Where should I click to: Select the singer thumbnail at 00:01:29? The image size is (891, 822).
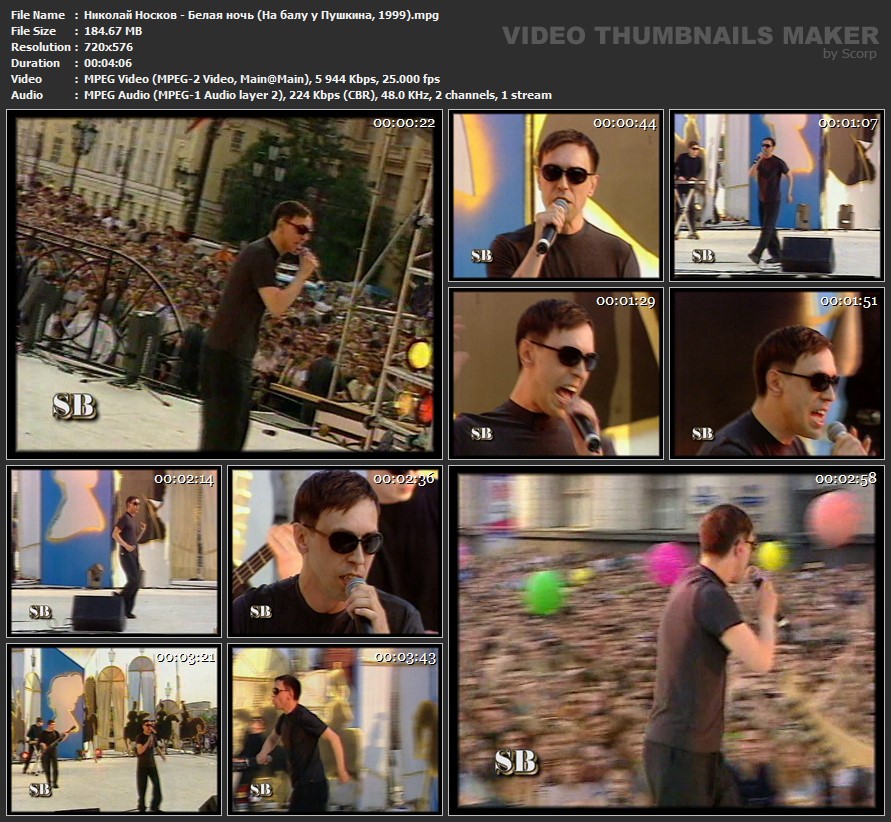tap(555, 373)
